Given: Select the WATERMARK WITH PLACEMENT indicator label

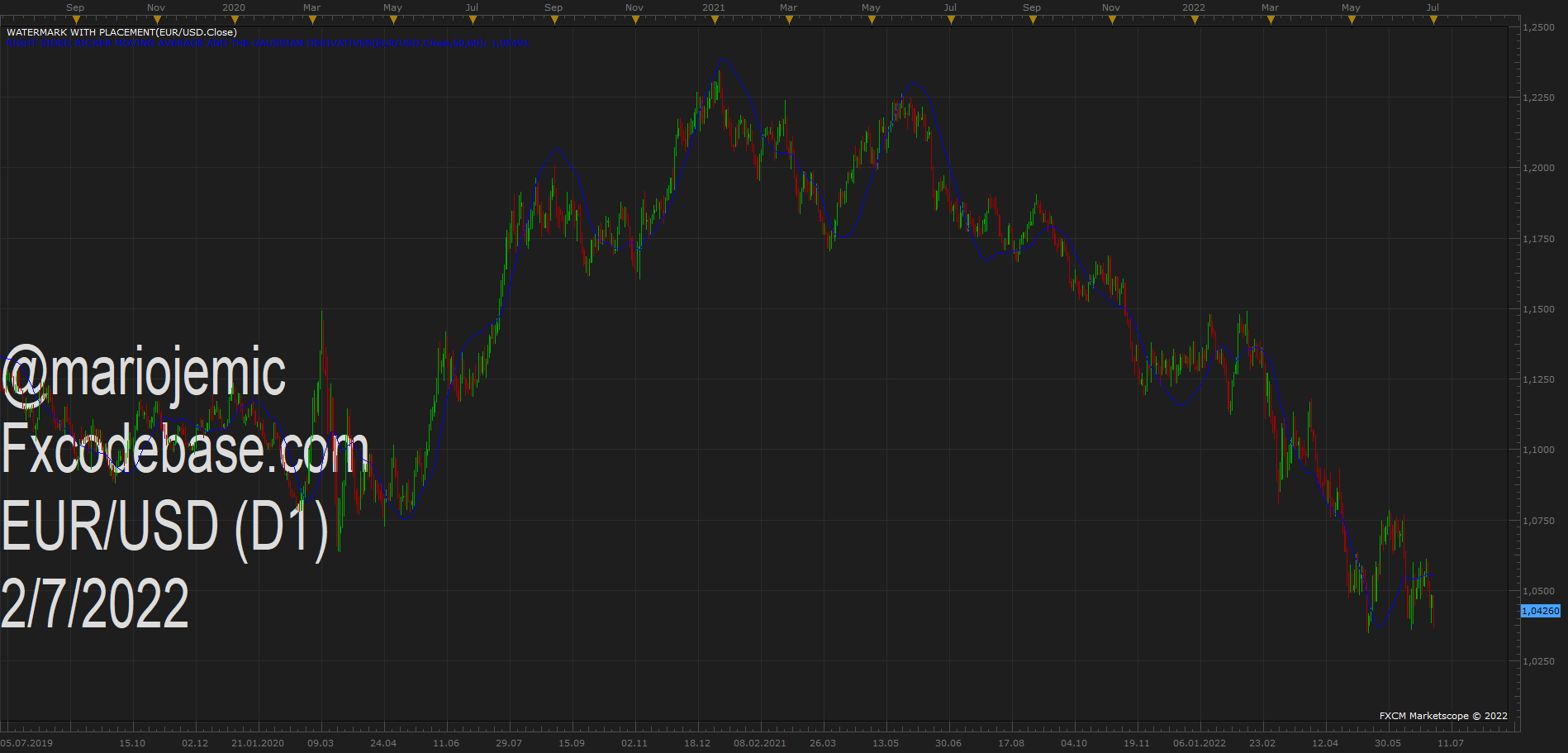Looking at the screenshot, I should tap(121, 32).
